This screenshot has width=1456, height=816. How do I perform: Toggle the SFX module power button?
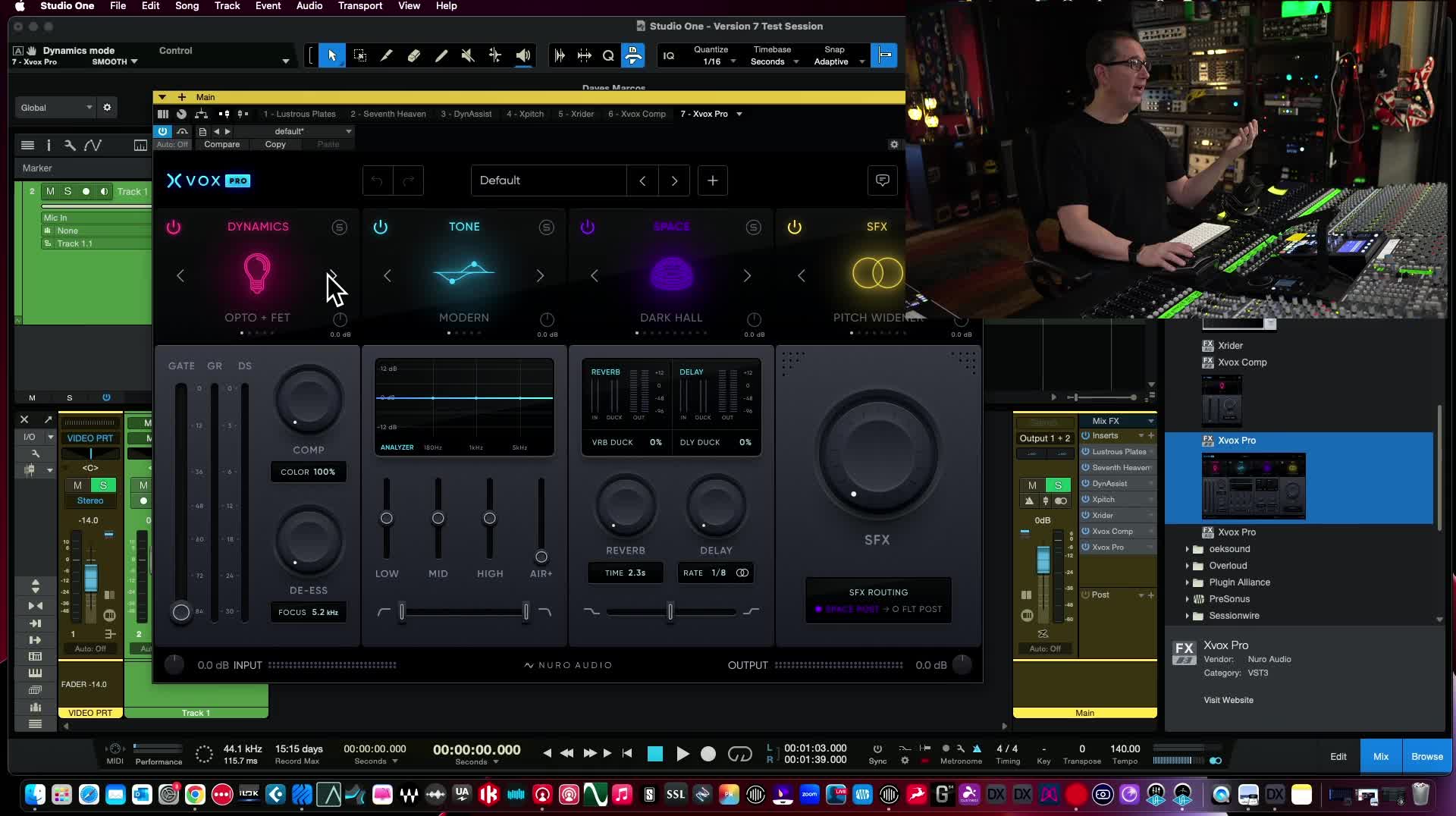[x=795, y=227]
